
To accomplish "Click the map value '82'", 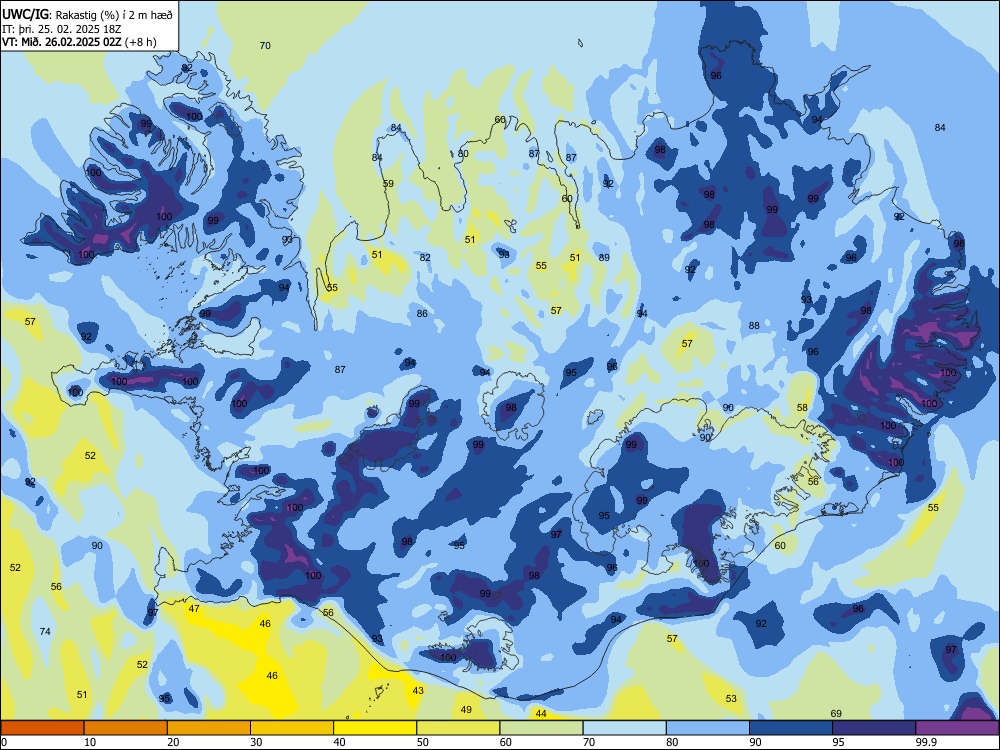I will click(x=425, y=258).
